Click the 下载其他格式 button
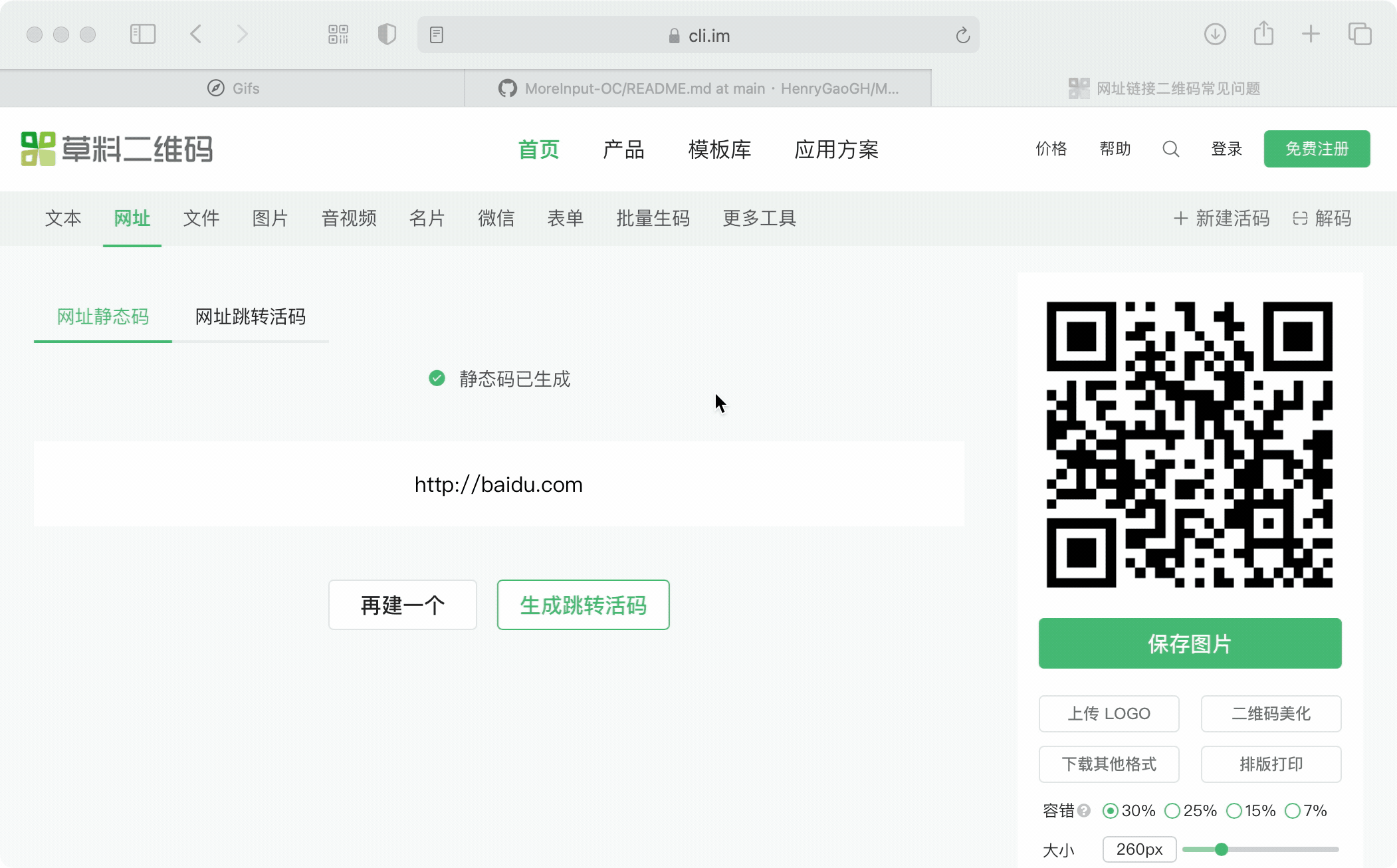1397x868 pixels. point(1109,764)
